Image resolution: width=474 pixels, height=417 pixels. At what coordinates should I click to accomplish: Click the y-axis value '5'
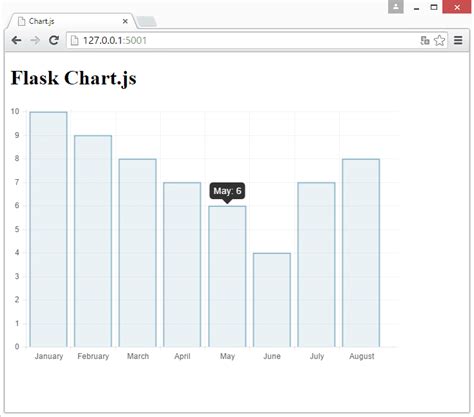point(17,229)
